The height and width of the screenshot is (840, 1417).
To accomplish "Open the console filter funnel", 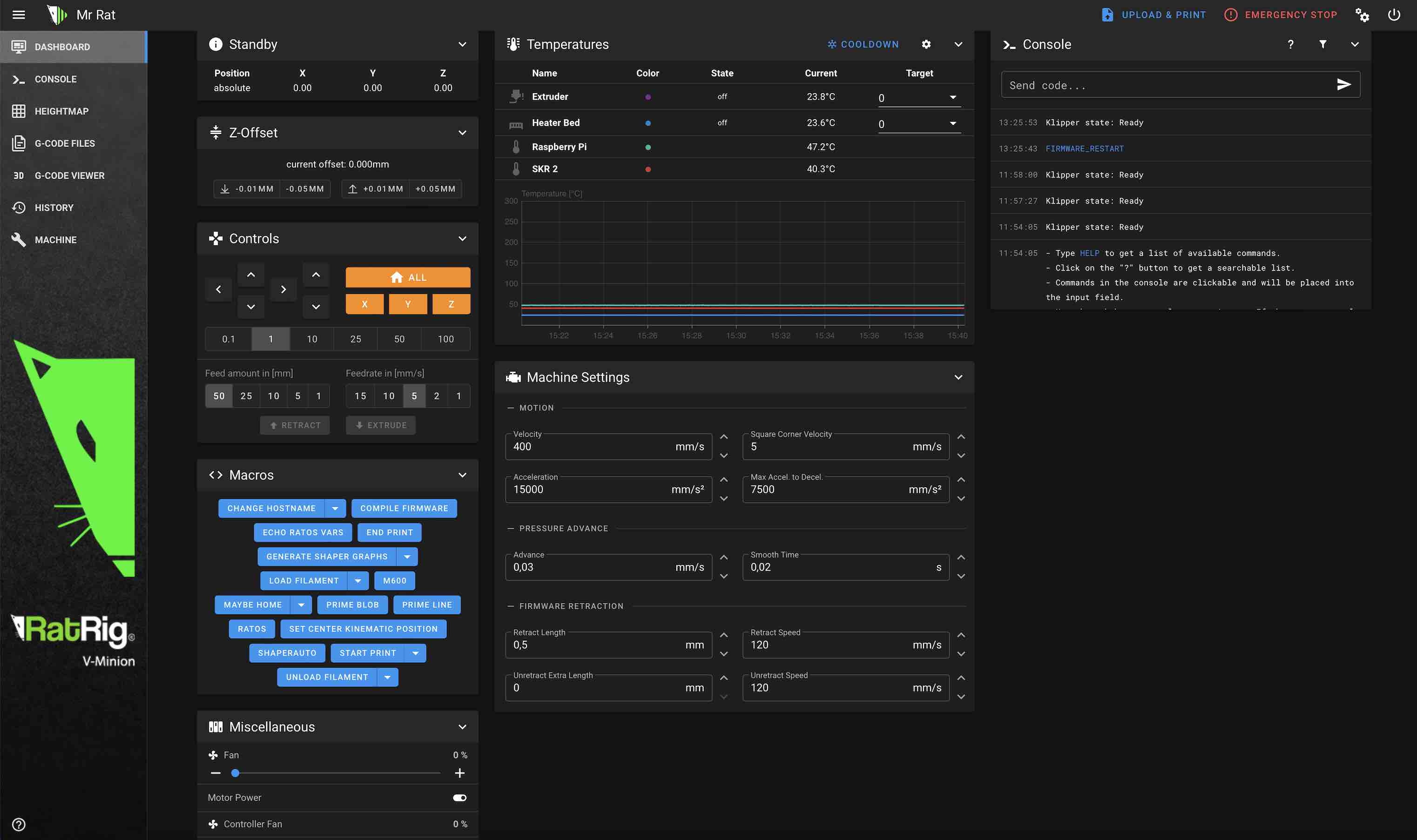I will click(1323, 44).
